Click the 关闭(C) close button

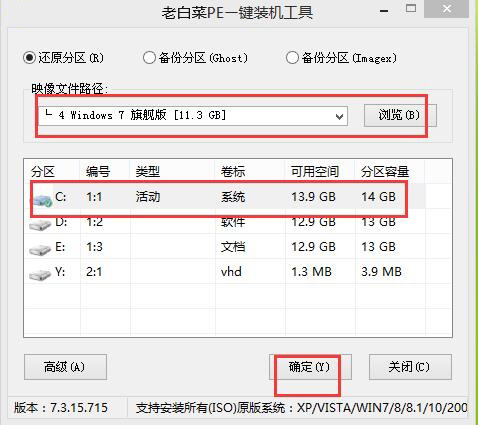(x=410, y=367)
